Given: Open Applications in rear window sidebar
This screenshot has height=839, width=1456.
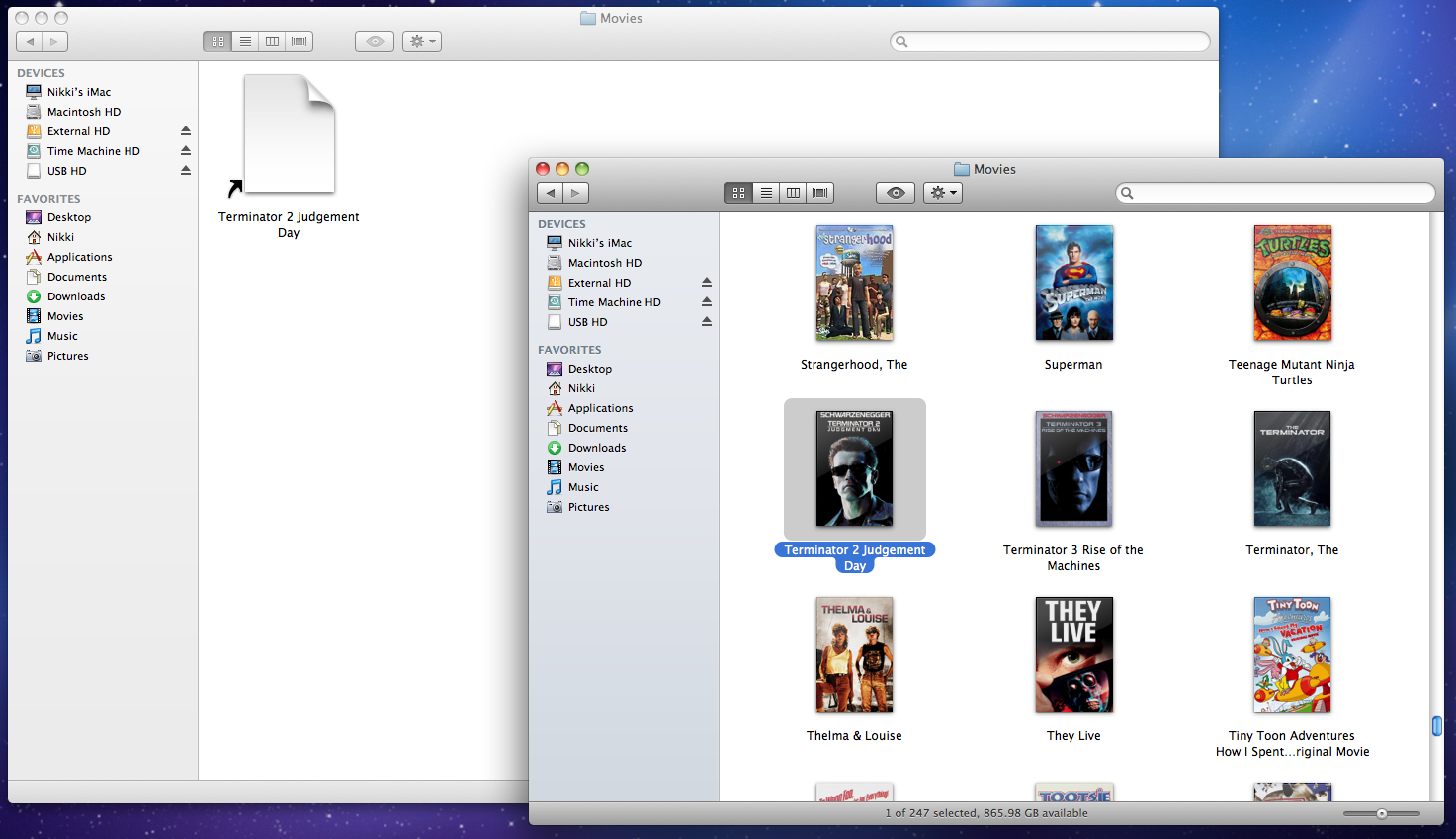Looking at the screenshot, I should (80, 257).
